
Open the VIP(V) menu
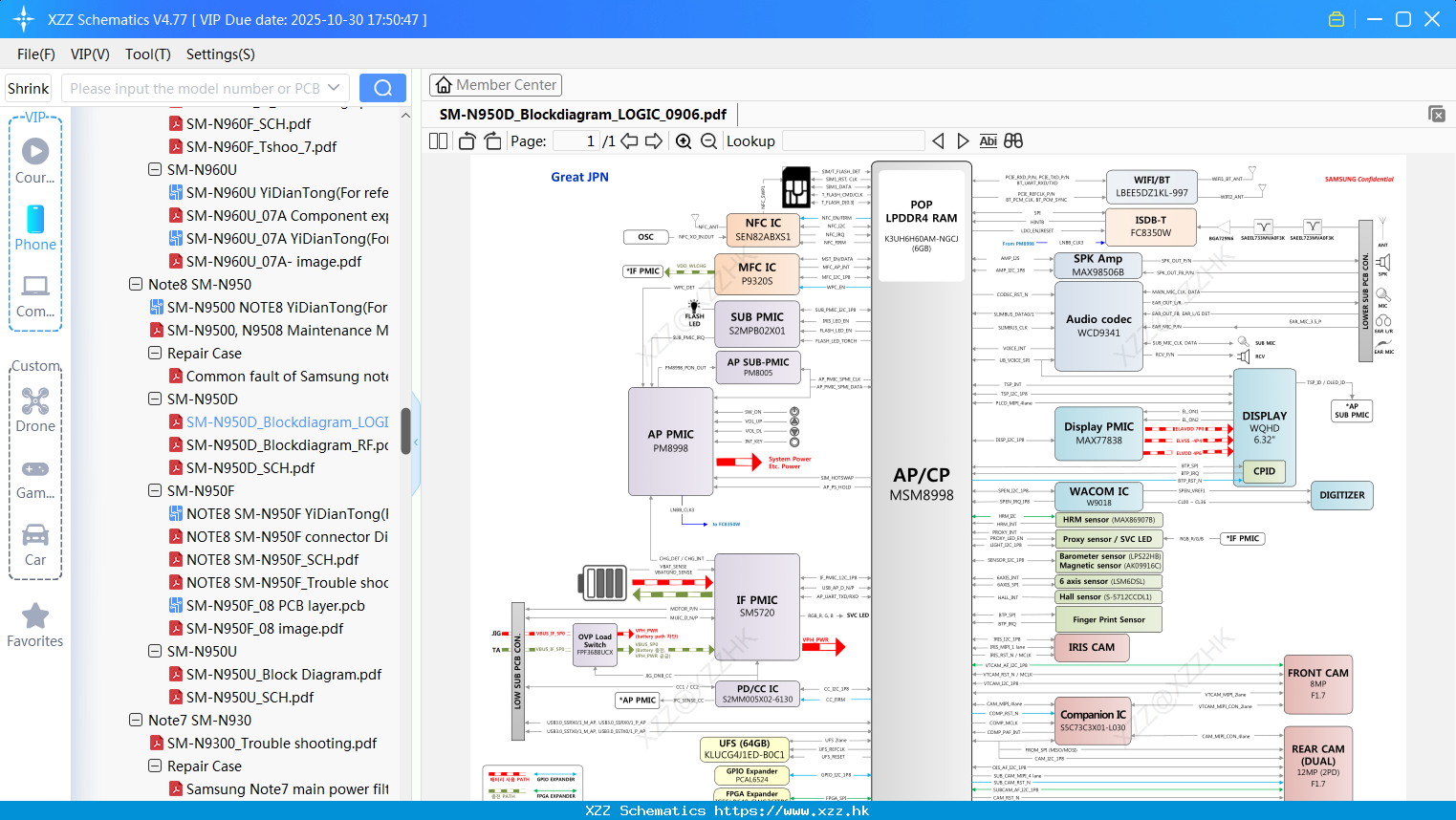[90, 54]
